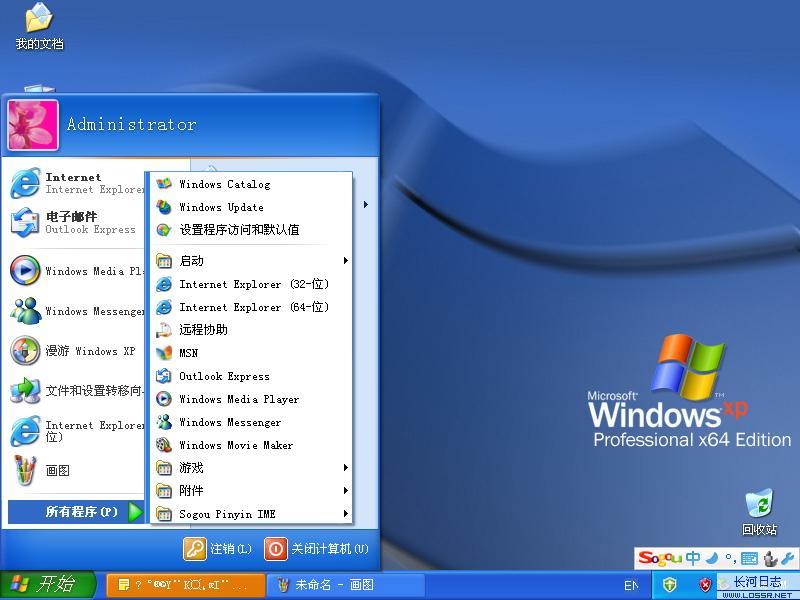Open 设置程序访问和默认值 icon
Viewport: 800px width, 600px height.
[x=164, y=230]
